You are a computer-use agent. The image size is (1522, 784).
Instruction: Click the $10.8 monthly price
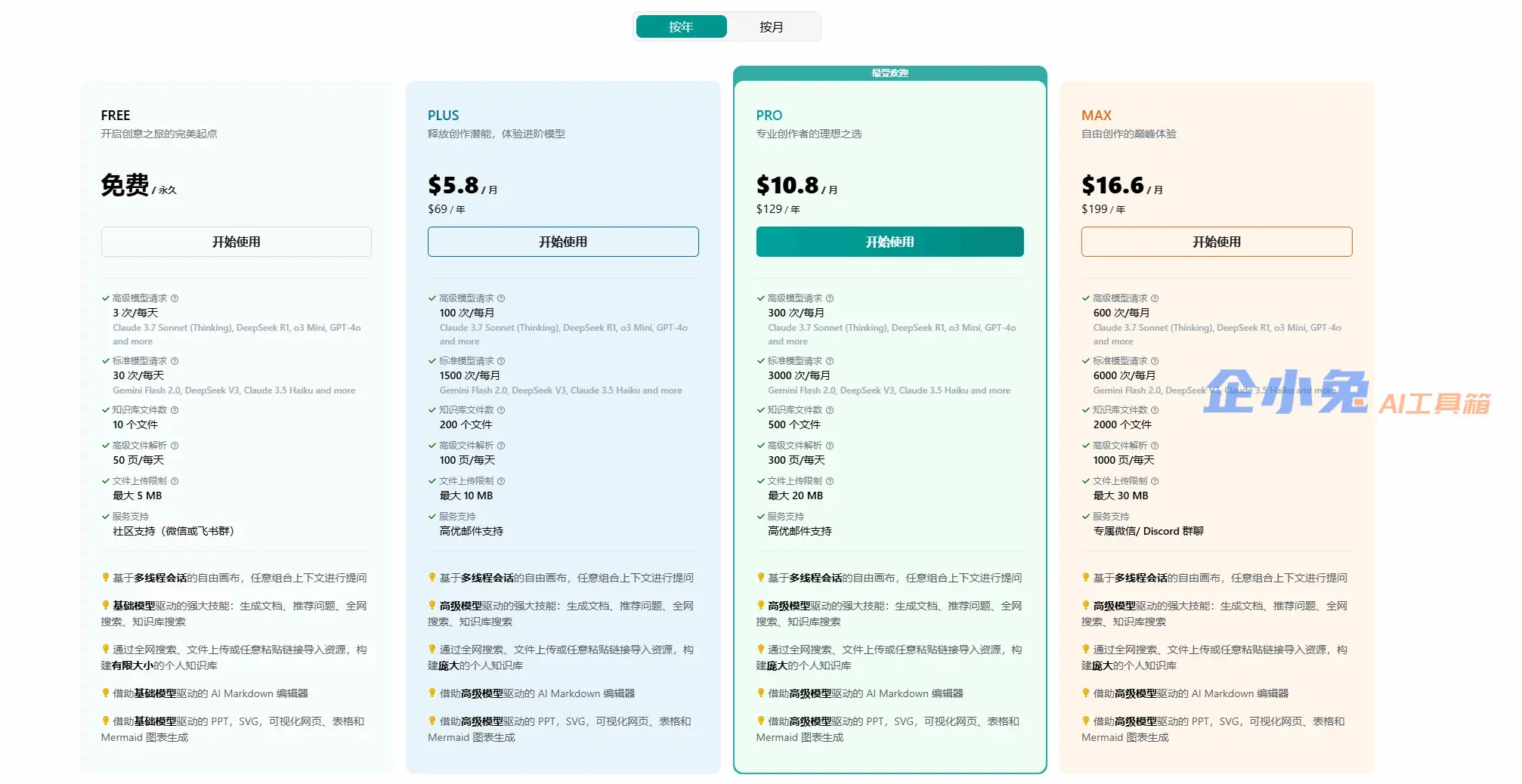[x=787, y=185]
